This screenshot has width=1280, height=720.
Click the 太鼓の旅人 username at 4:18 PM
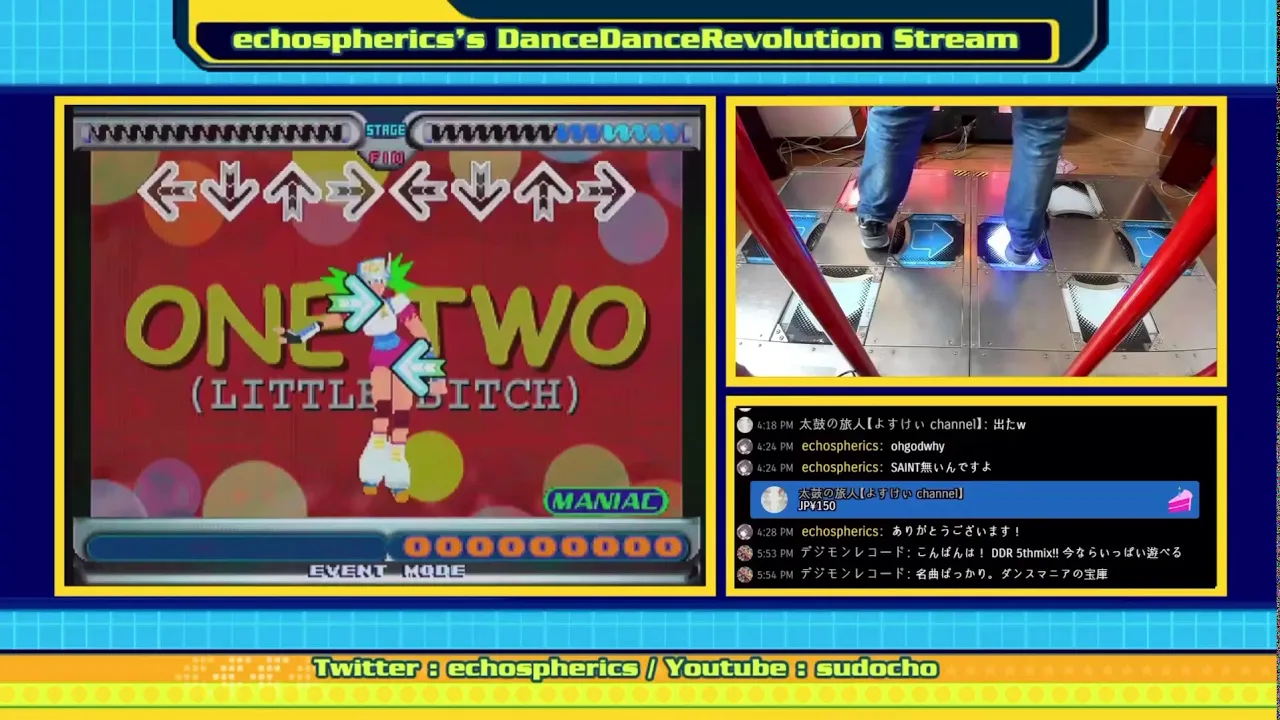click(891, 424)
